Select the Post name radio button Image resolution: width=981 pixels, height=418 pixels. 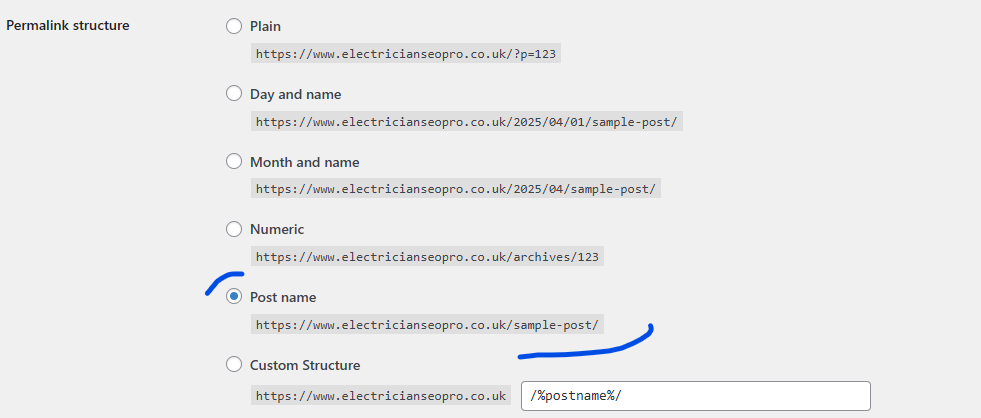(233, 297)
